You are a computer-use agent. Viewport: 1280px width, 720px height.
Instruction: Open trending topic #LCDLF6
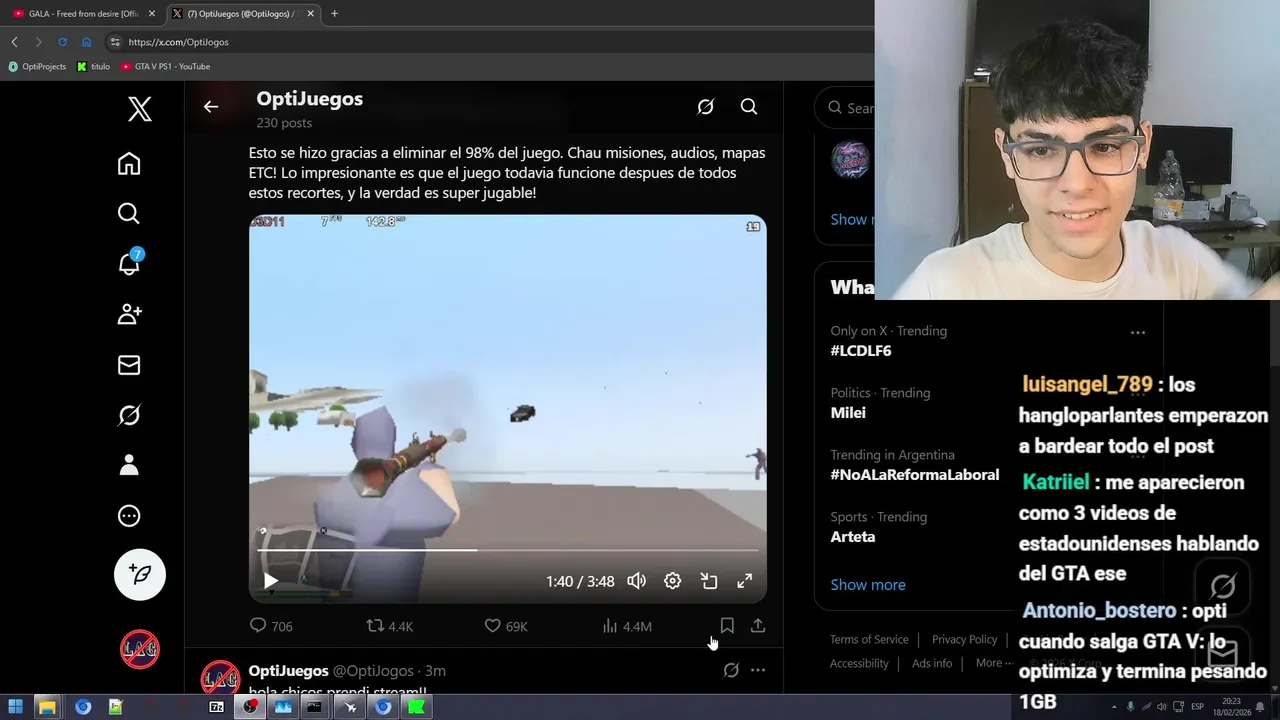(x=860, y=351)
